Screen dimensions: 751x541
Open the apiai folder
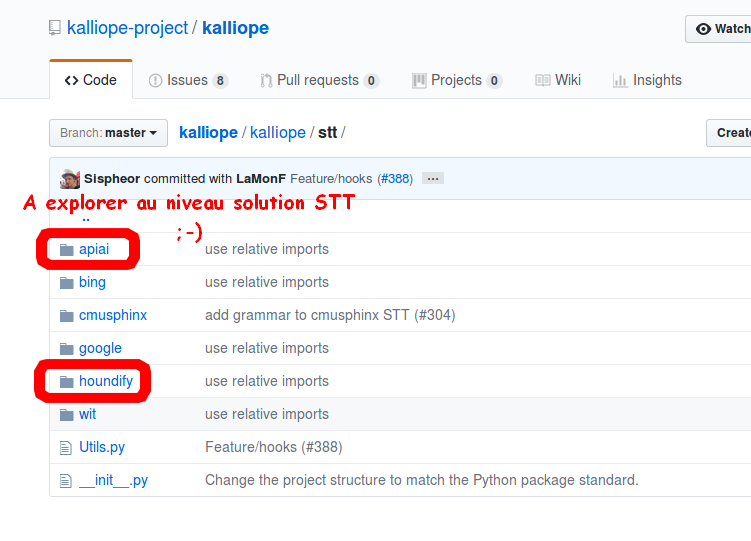(x=94, y=249)
